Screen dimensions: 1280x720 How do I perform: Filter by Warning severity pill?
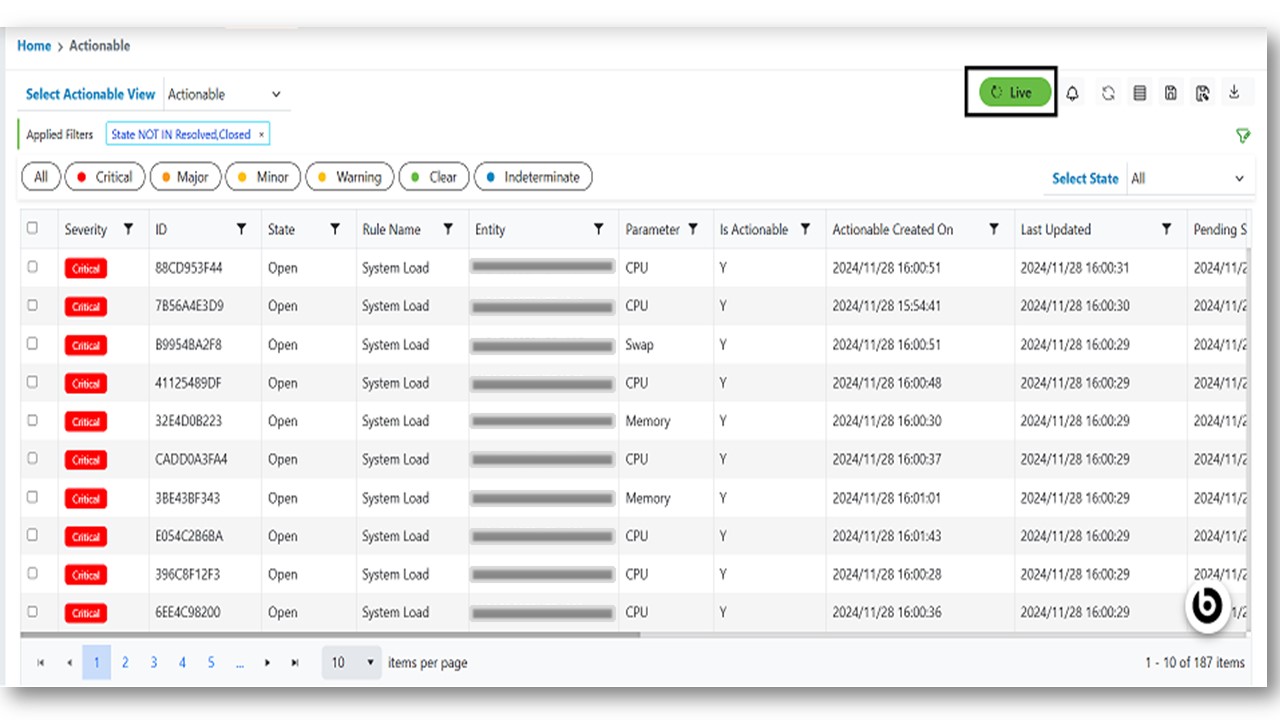[349, 177]
